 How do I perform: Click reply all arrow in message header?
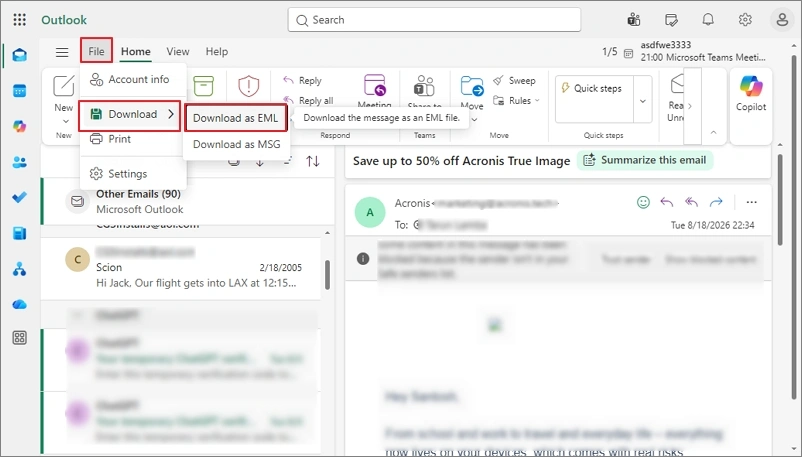(692, 202)
